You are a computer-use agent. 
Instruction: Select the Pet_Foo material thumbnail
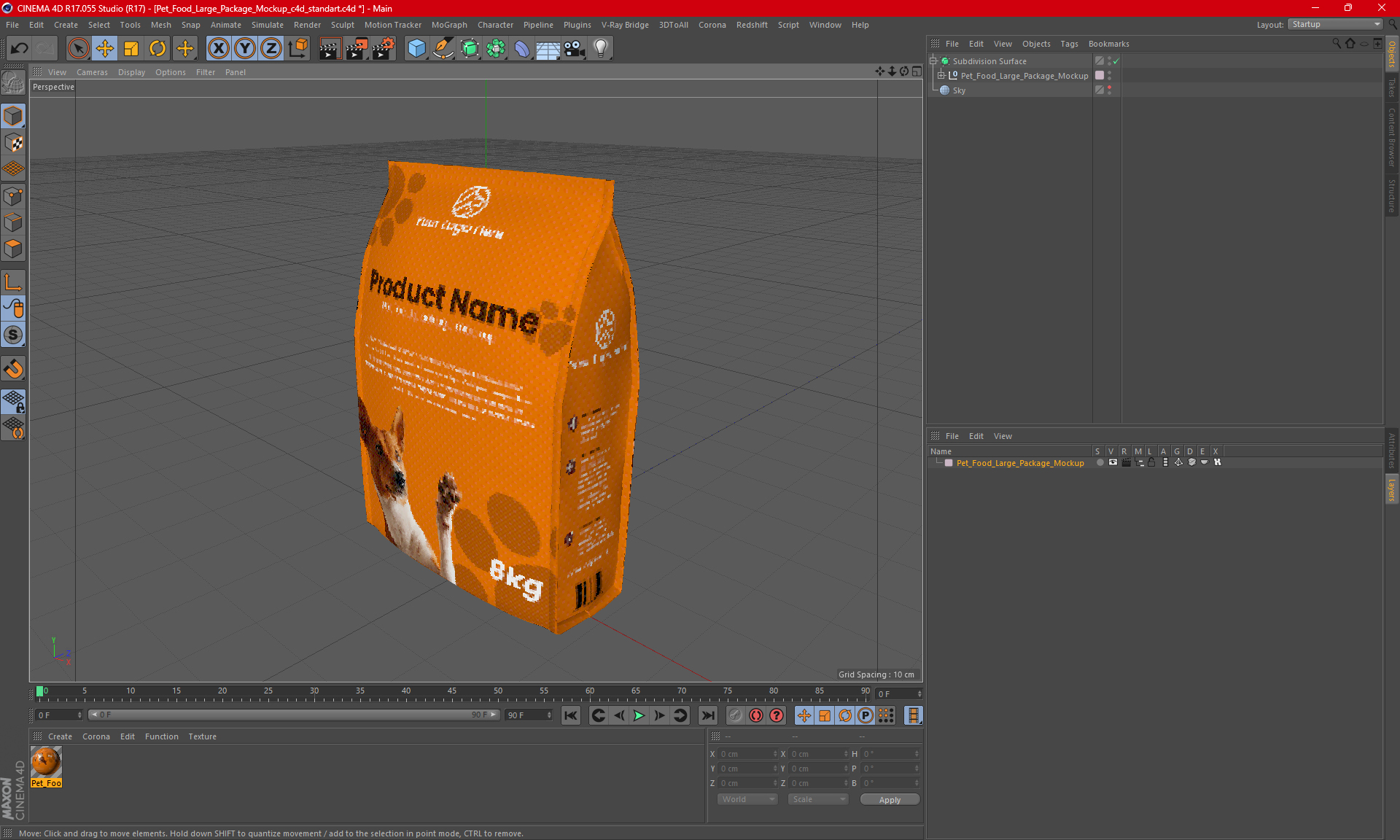coord(46,763)
